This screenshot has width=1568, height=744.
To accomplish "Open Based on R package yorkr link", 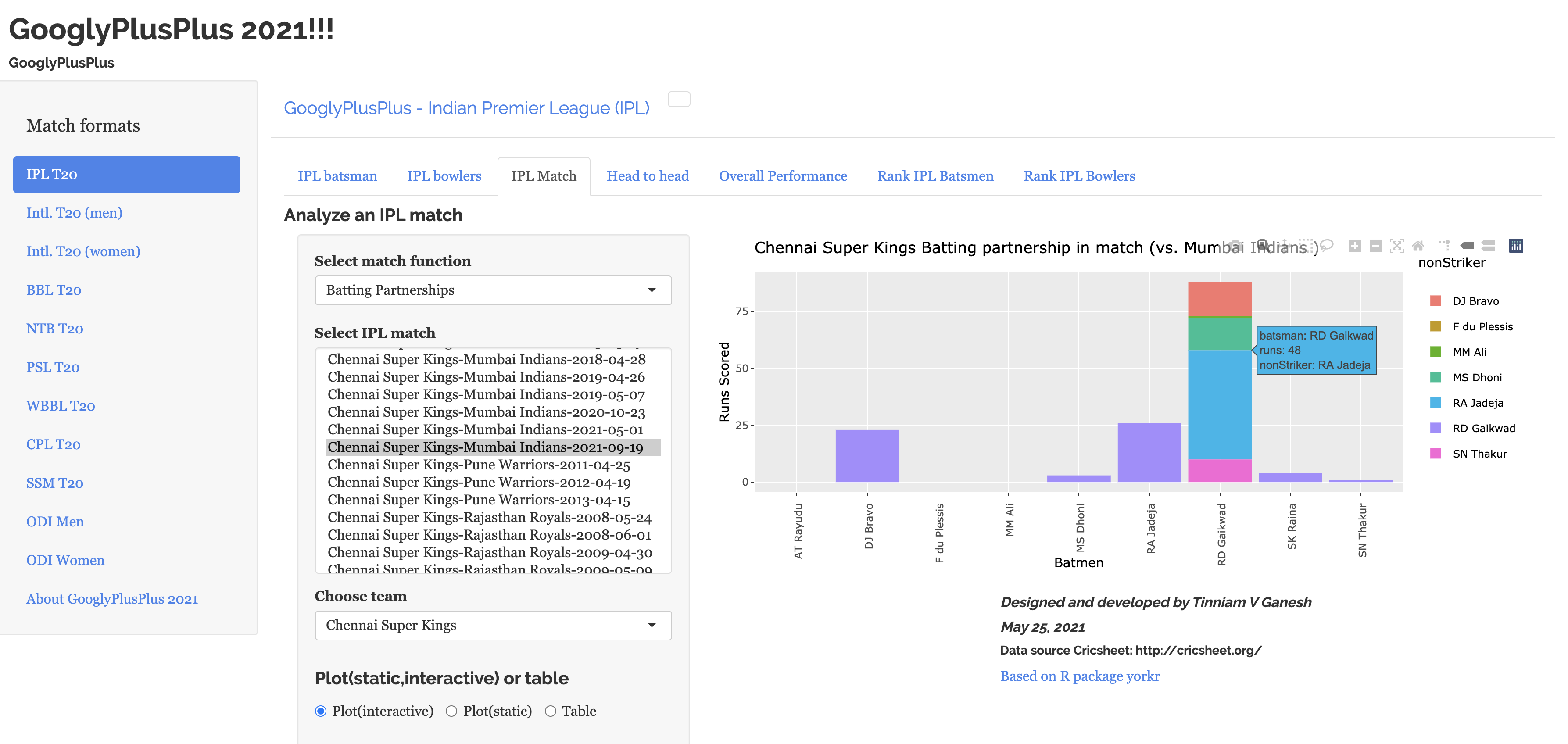I will 1080,676.
